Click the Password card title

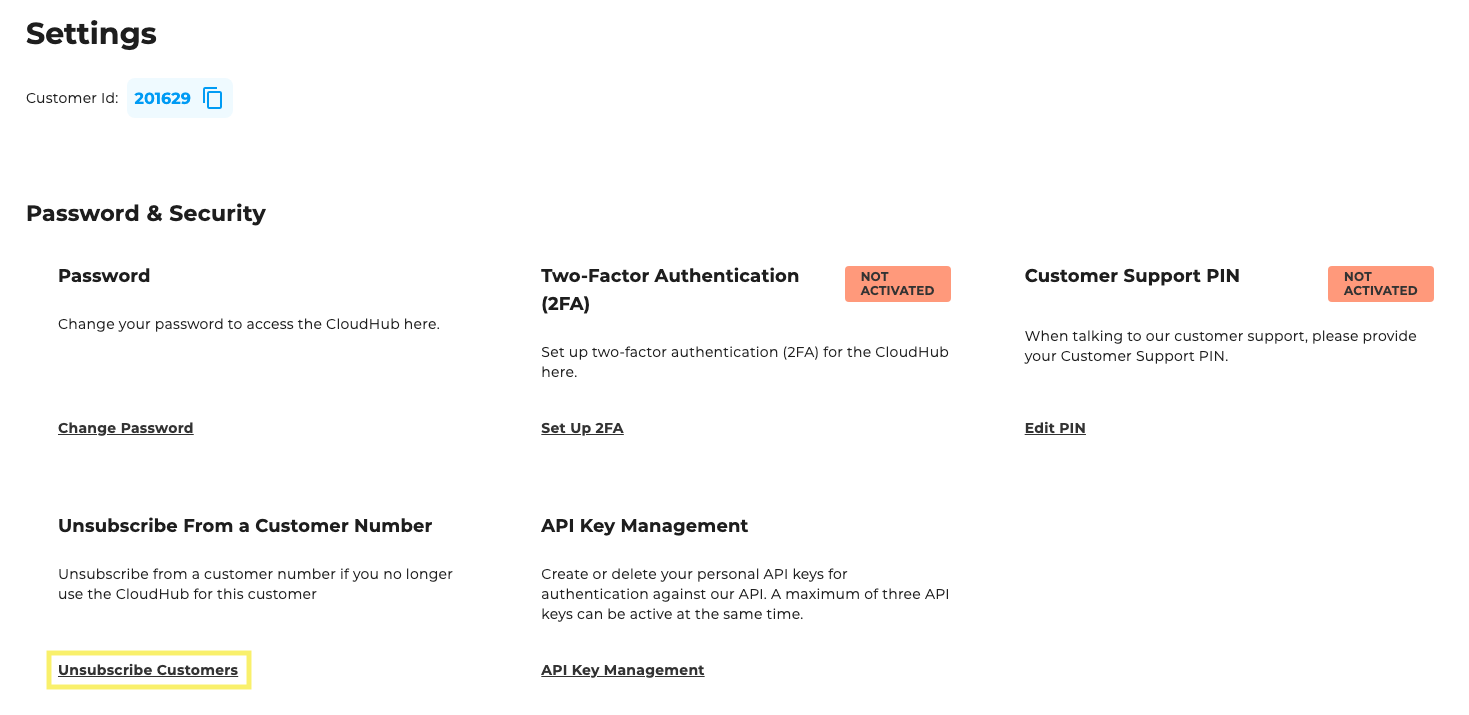[x=104, y=276]
